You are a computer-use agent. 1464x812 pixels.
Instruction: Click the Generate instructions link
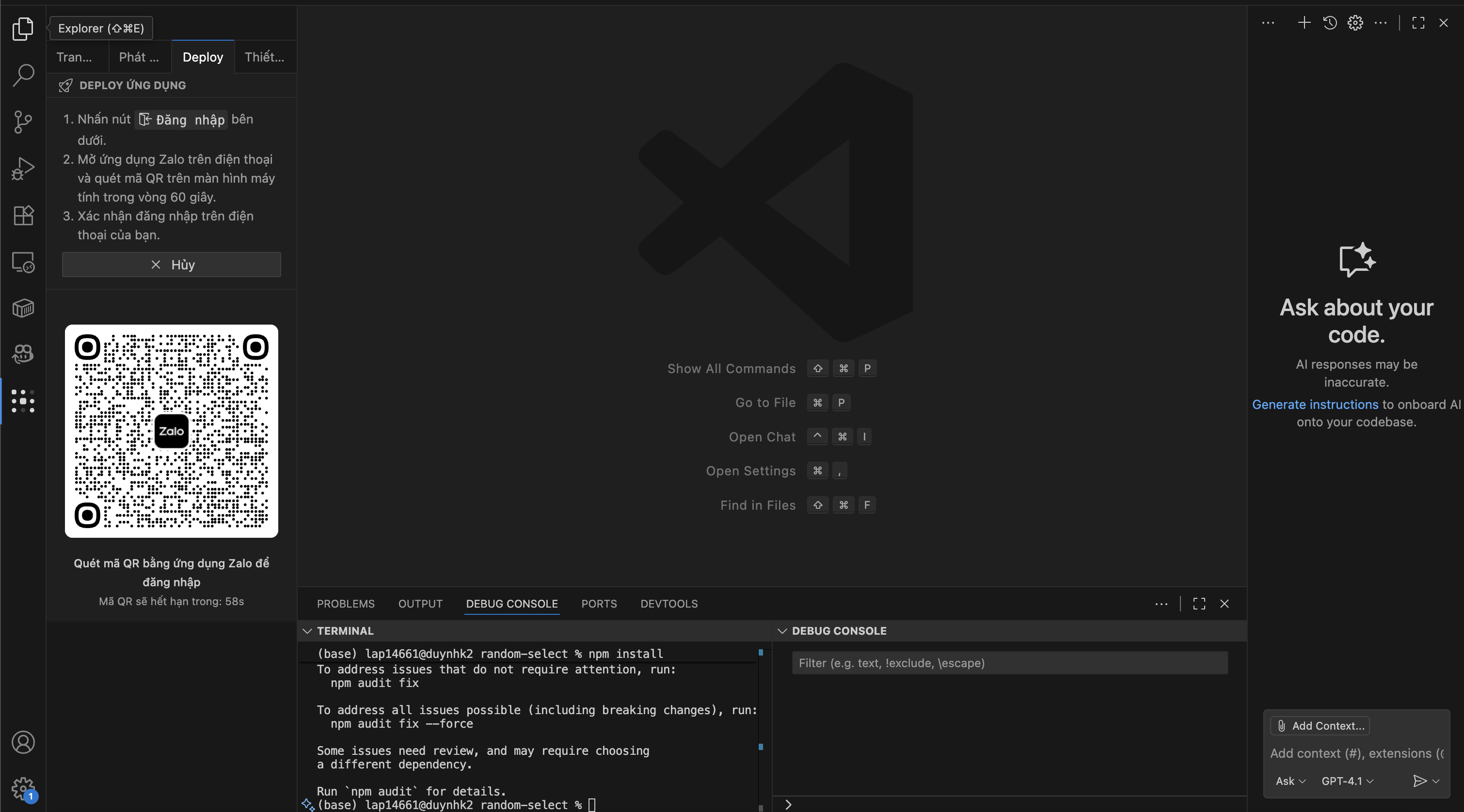[x=1315, y=404]
